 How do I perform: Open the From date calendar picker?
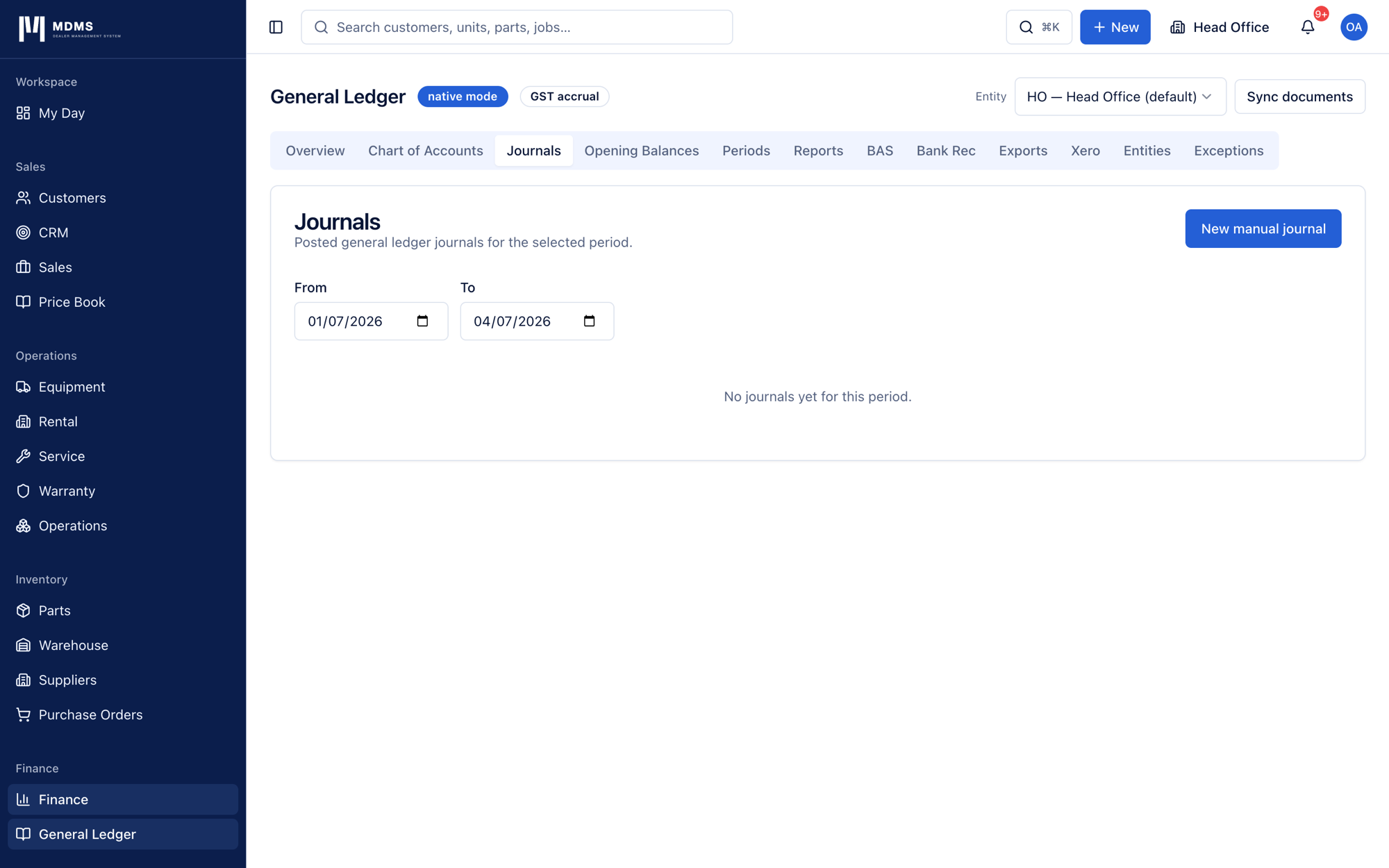click(x=422, y=321)
